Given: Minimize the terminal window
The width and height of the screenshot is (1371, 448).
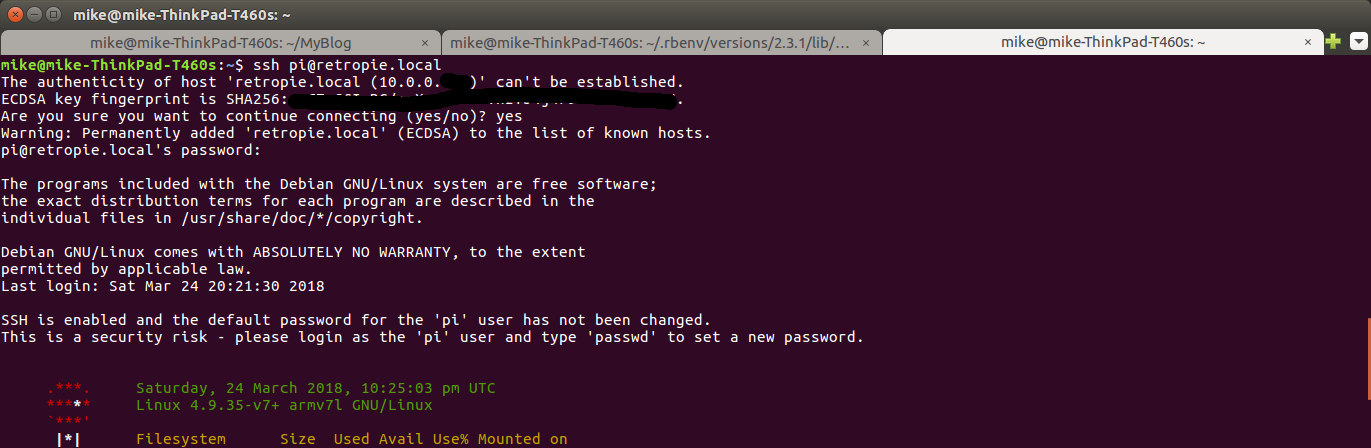Looking at the screenshot, I should click(x=35, y=15).
